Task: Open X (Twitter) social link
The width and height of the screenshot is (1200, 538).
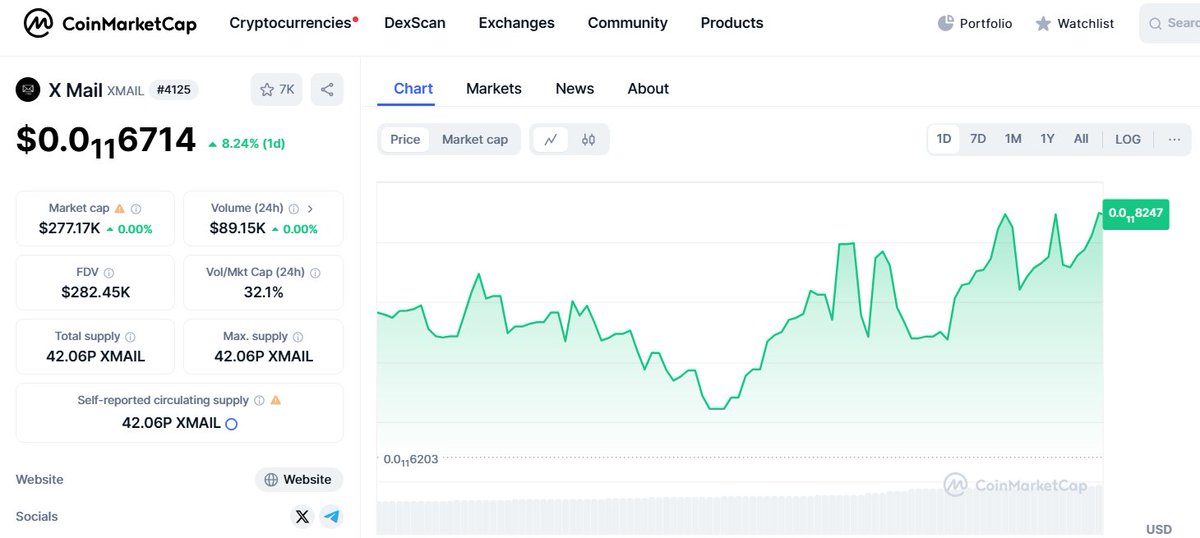Action: pyautogui.click(x=302, y=517)
